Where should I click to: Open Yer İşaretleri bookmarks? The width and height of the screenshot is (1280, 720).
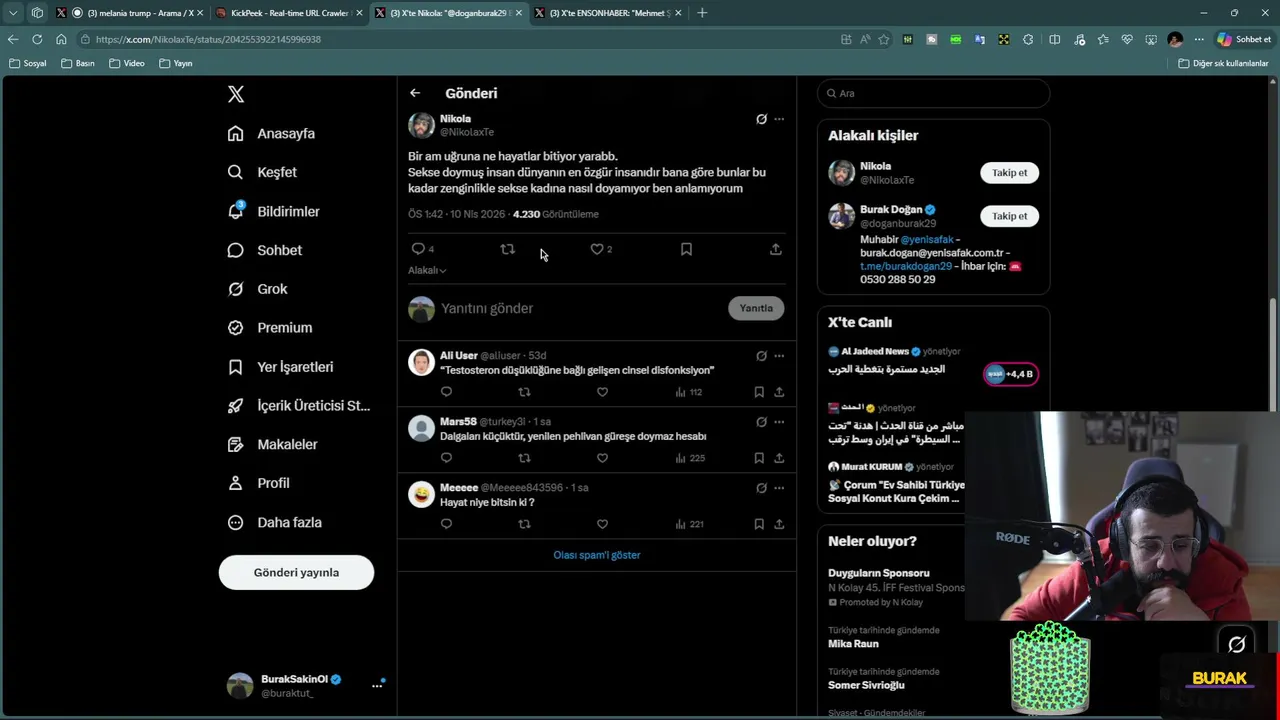click(281, 367)
